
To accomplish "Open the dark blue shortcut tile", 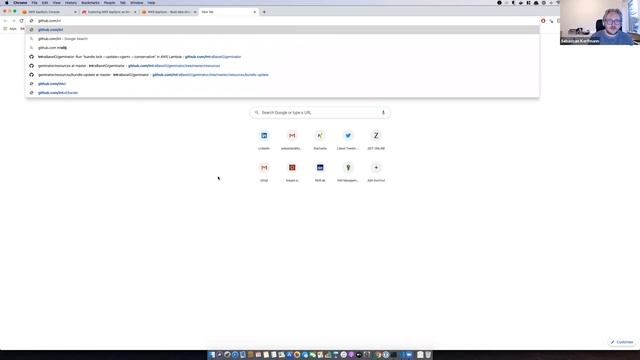I will (x=320, y=168).
